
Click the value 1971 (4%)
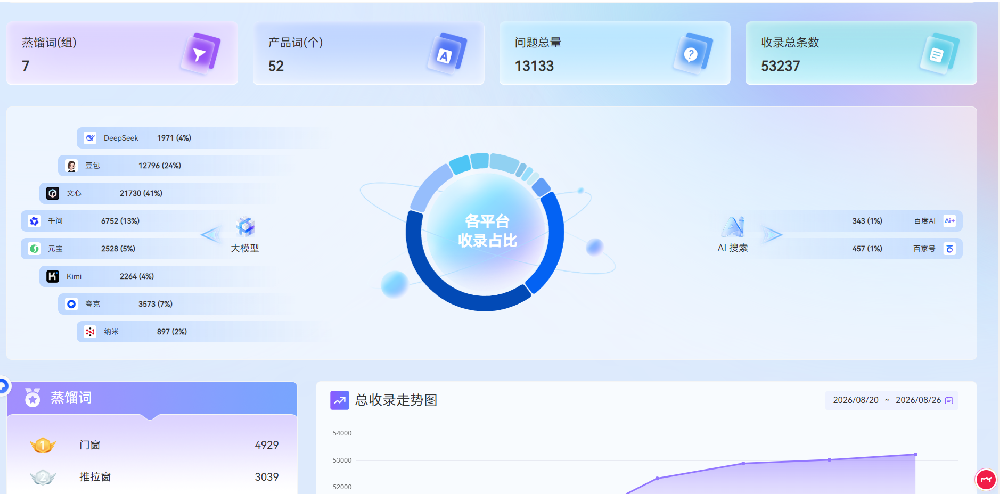tap(174, 138)
